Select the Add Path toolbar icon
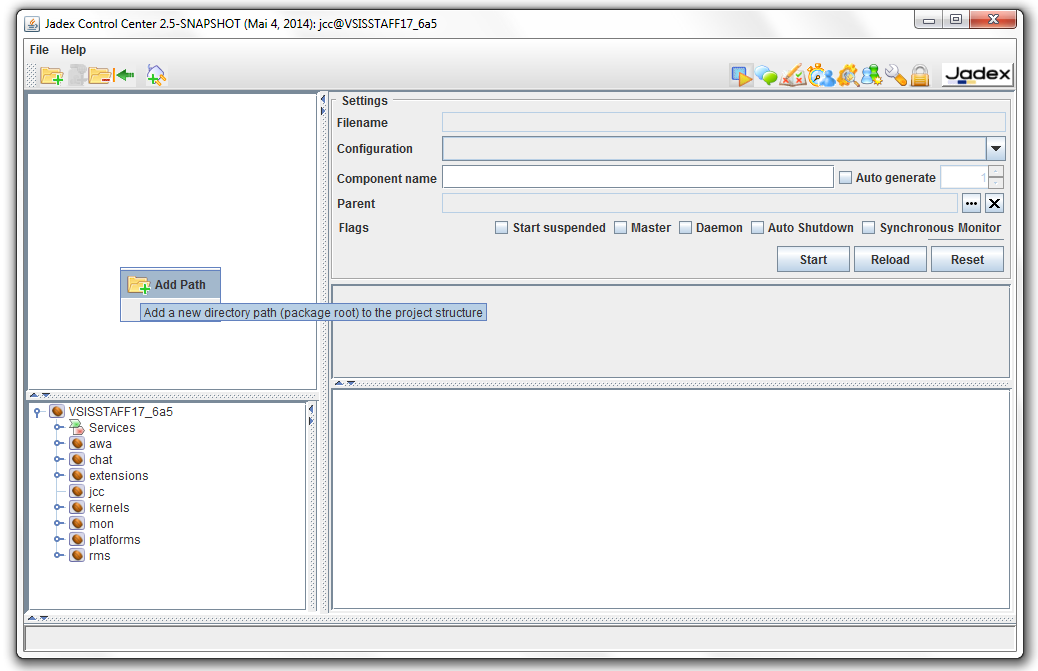This screenshot has width=1038, height=671. (51, 75)
